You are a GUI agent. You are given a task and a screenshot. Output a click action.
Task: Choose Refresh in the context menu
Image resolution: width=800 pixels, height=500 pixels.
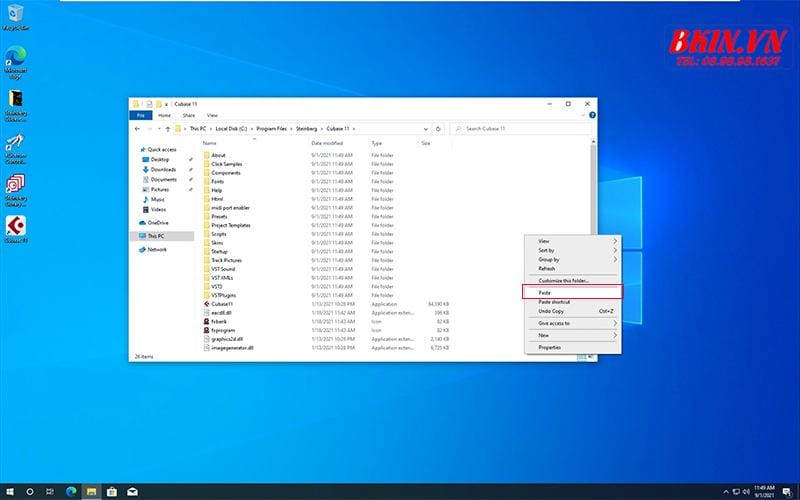point(573,268)
